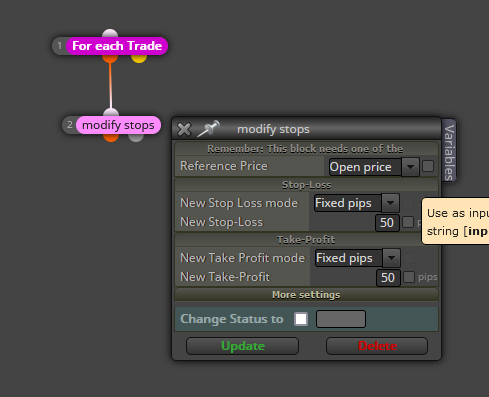Toggle the checkbox beside New Stop-Loss value
This screenshot has width=489, height=397.
pyautogui.click(x=408, y=222)
